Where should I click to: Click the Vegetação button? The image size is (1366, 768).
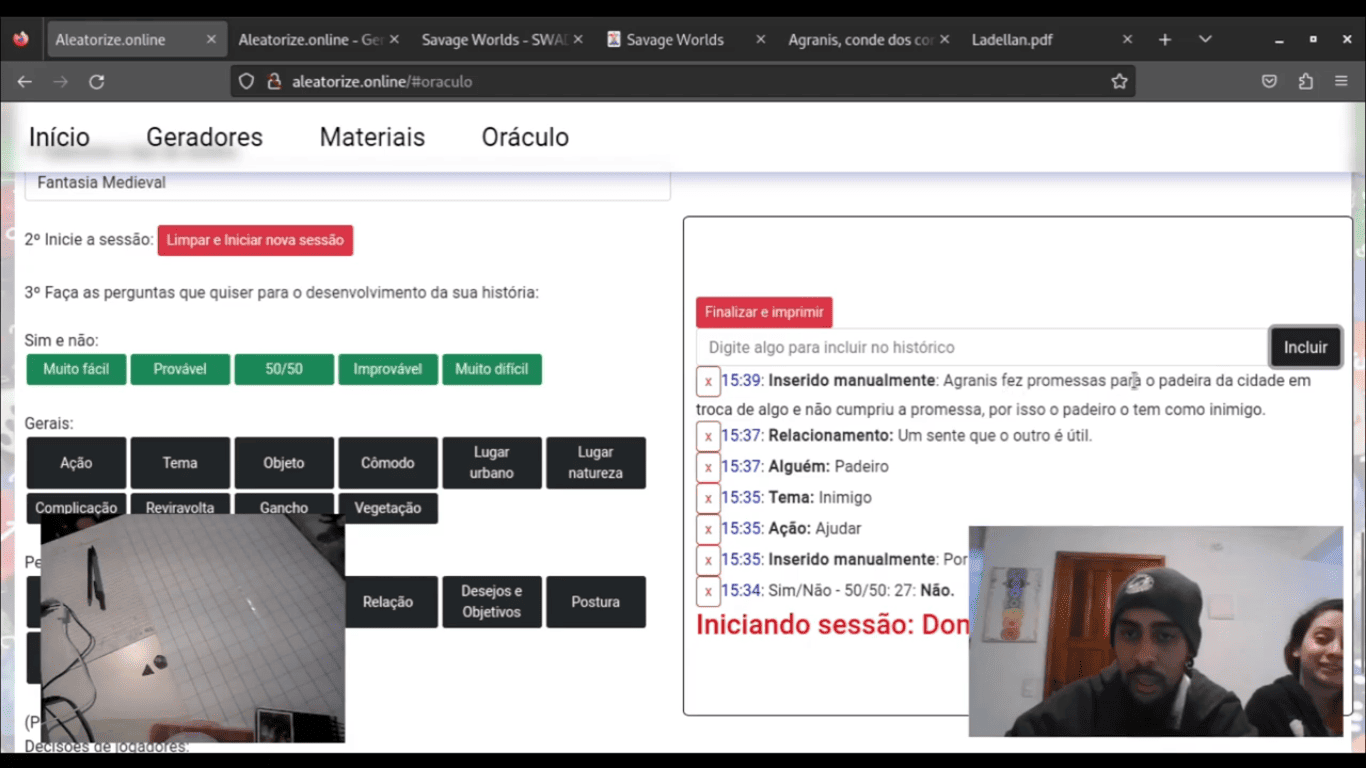coord(388,508)
